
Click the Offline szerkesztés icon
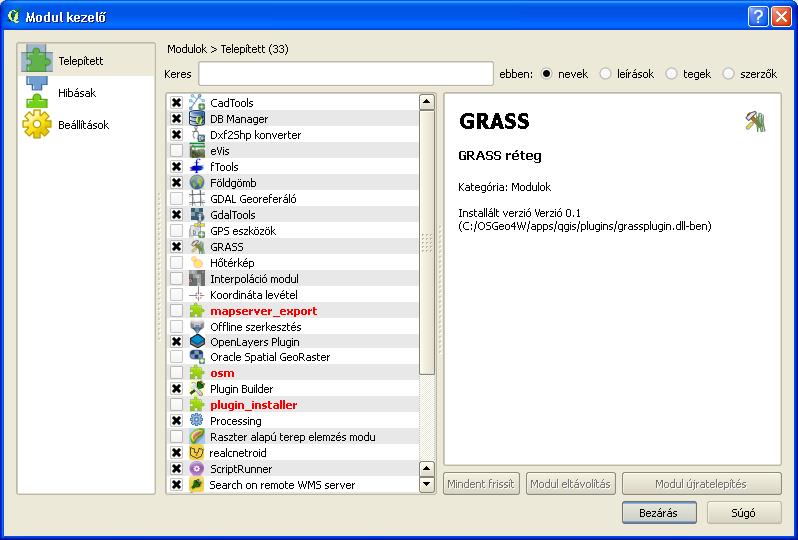[x=197, y=326]
